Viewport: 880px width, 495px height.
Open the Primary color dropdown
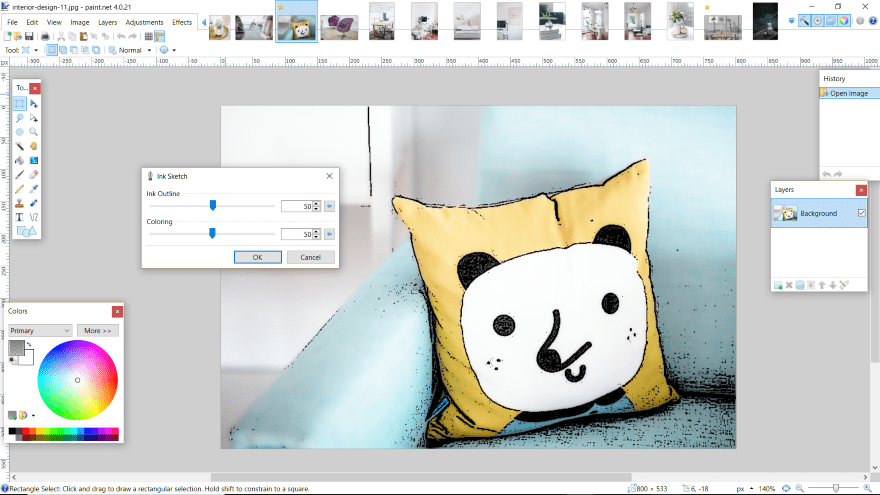click(x=40, y=330)
